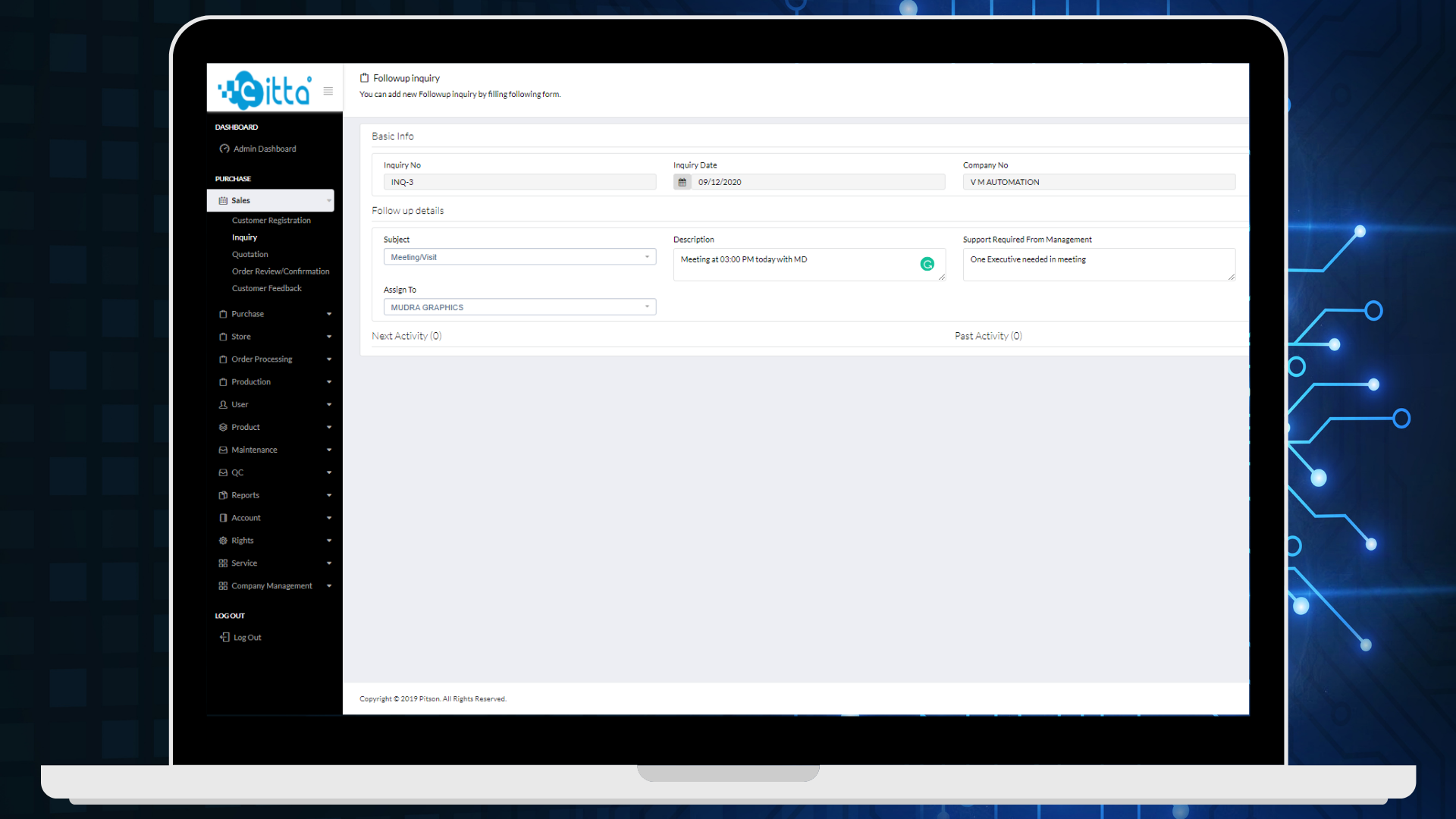Click the Citta logo in sidebar

pos(265,90)
